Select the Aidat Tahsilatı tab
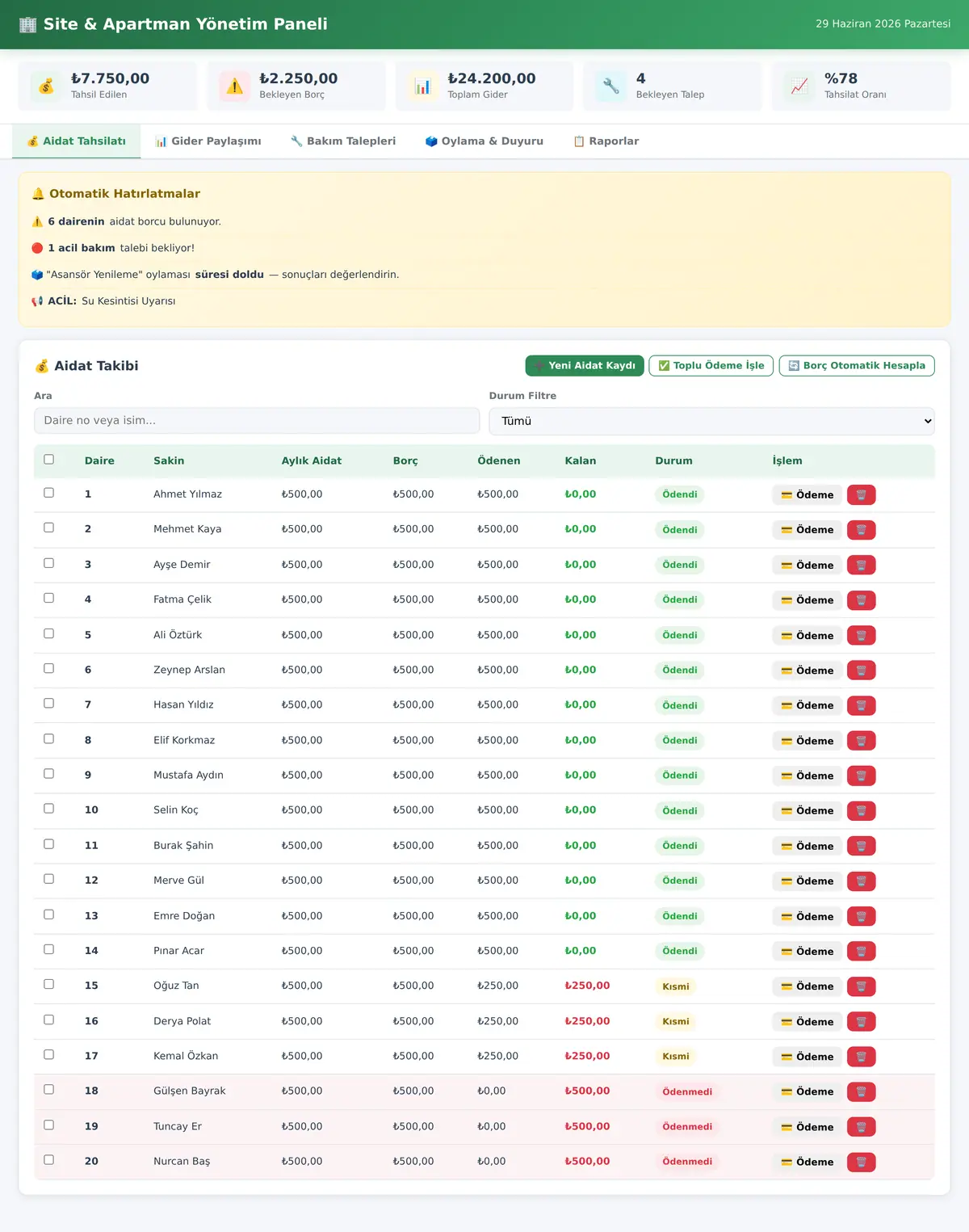 (x=77, y=141)
